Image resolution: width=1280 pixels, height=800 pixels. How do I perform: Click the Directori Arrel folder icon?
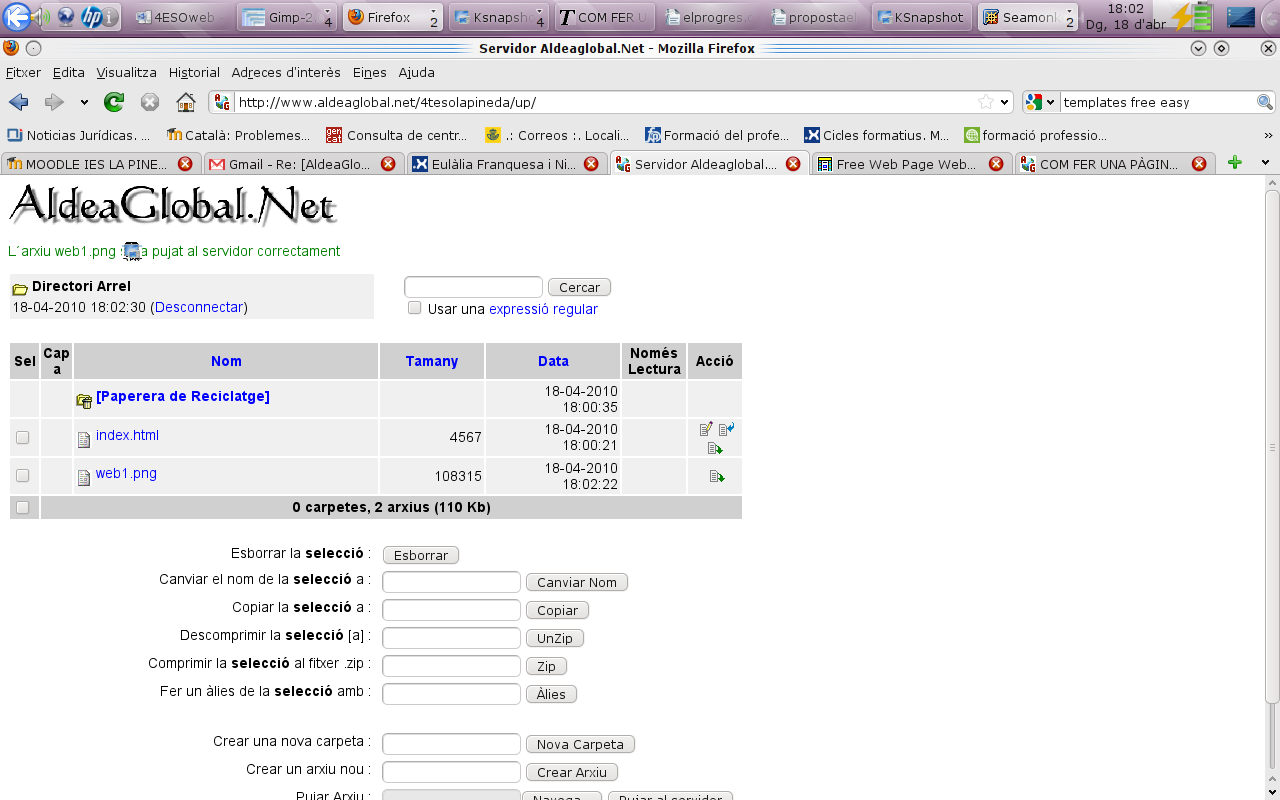tap(20, 288)
